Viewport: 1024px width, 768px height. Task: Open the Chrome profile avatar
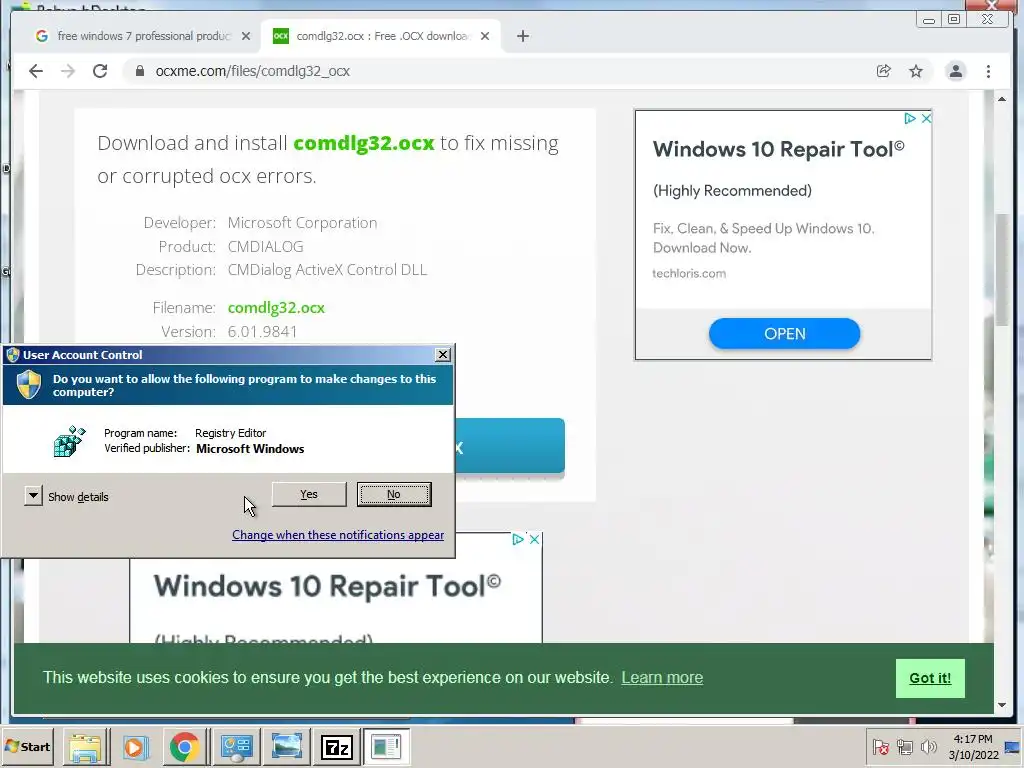pyautogui.click(x=955, y=71)
